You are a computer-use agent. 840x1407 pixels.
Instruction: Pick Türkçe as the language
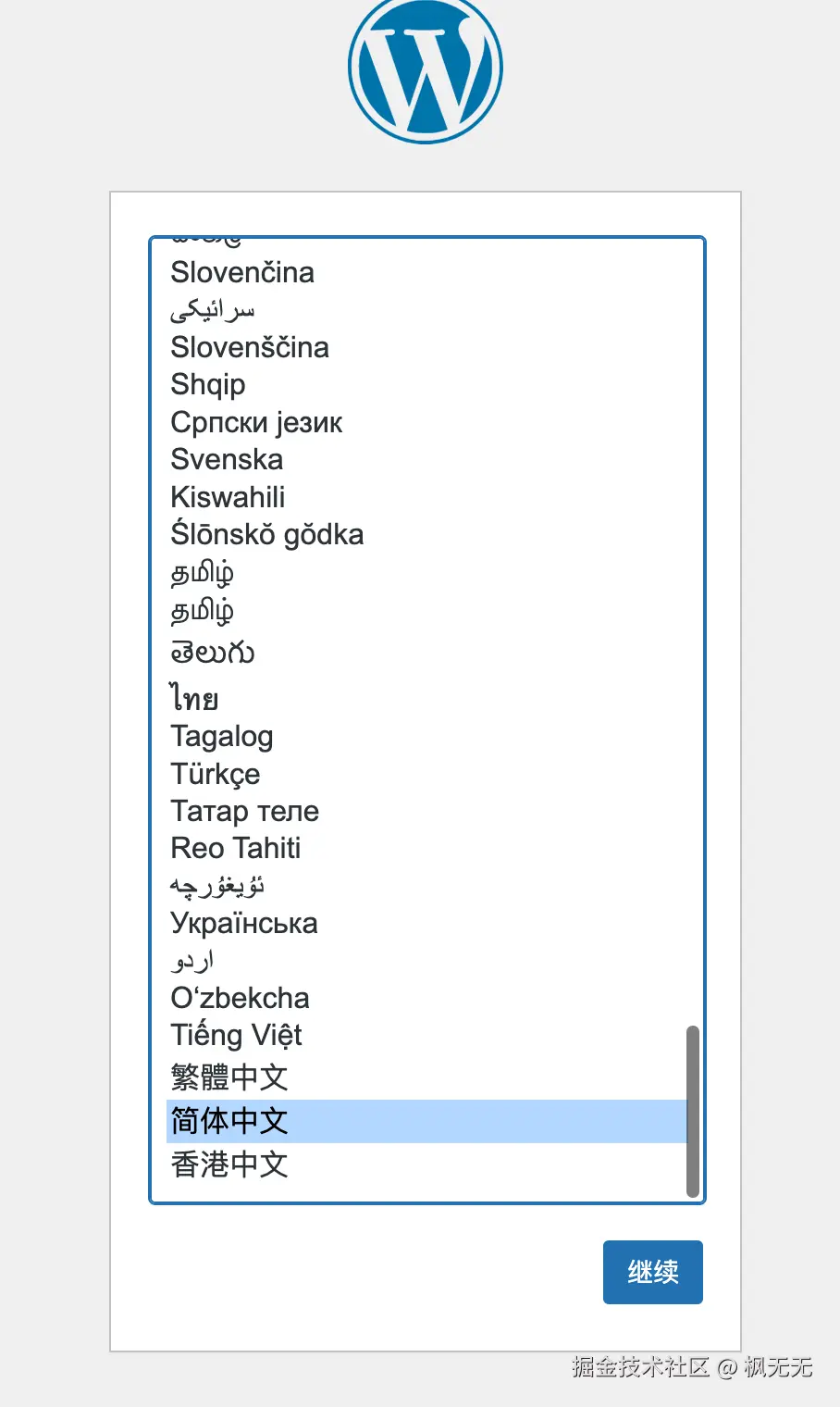pyautogui.click(x=216, y=774)
